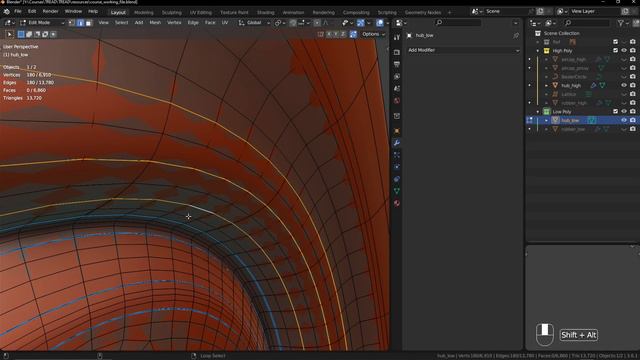Screen dimensions: 640x360
Task: Click the new scene icon beside Scene
Action: tap(540, 11)
